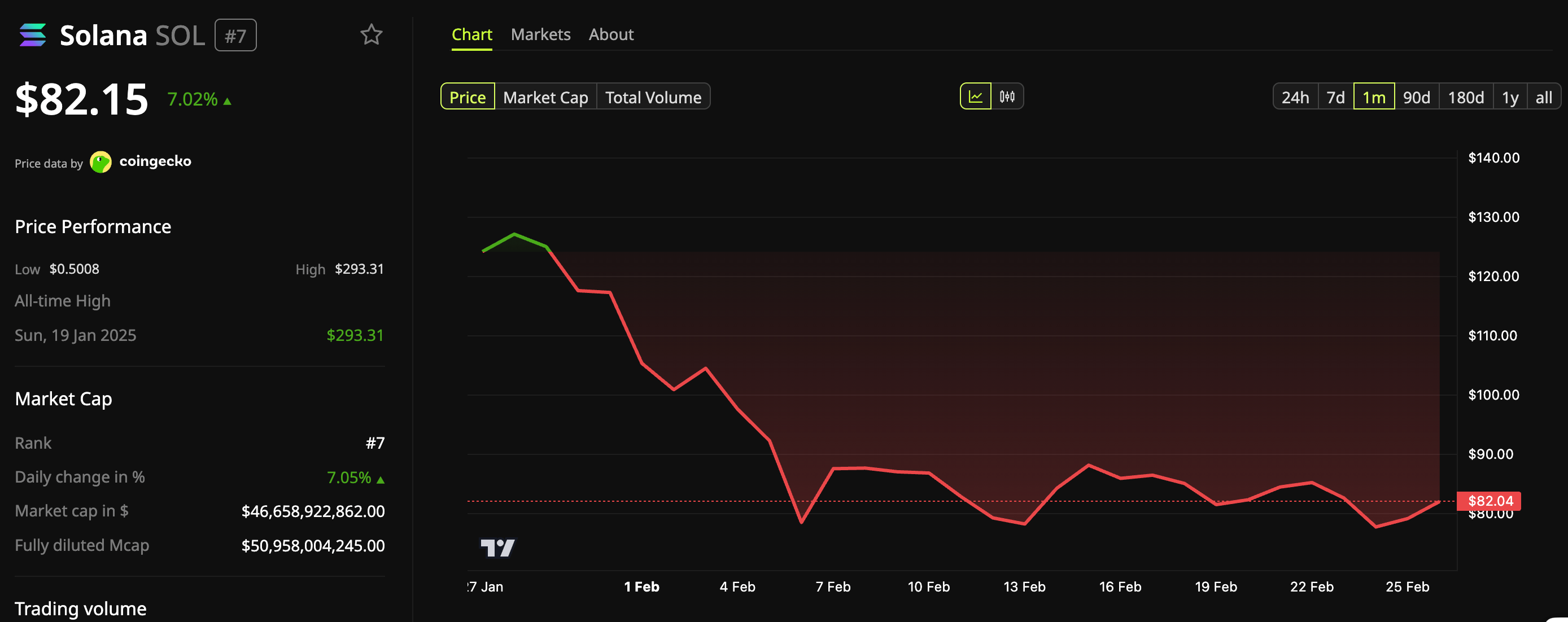1568x622 pixels.
Task: Switch to the Chart tab
Action: (x=471, y=34)
